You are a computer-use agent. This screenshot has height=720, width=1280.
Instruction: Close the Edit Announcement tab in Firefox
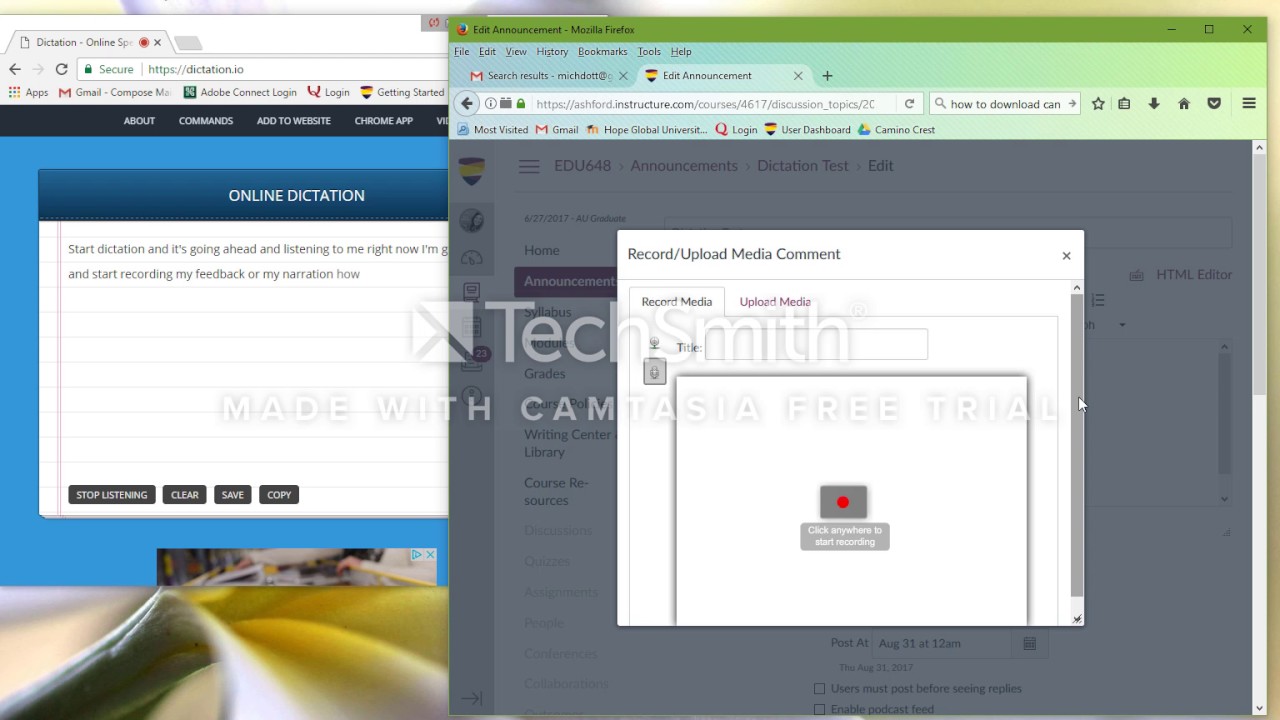point(798,76)
